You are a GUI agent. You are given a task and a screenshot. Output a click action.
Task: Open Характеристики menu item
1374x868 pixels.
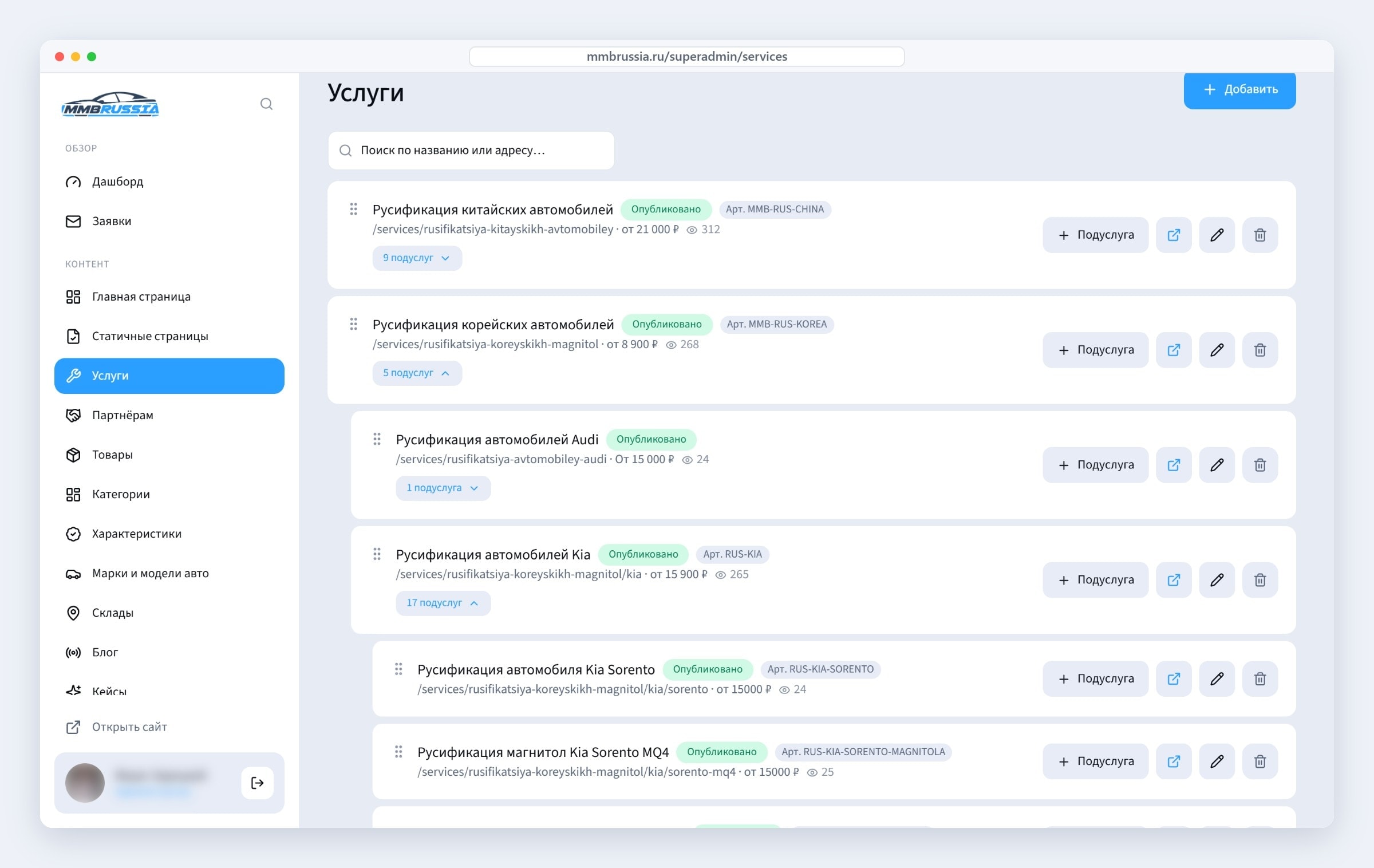point(169,534)
